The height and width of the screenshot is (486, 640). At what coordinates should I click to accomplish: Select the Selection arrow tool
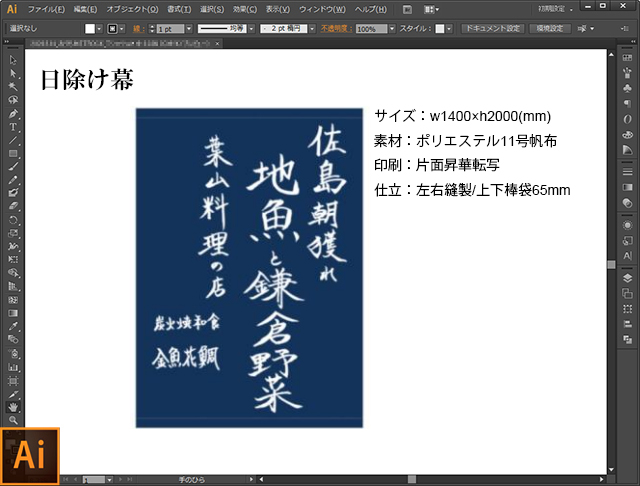point(13,61)
